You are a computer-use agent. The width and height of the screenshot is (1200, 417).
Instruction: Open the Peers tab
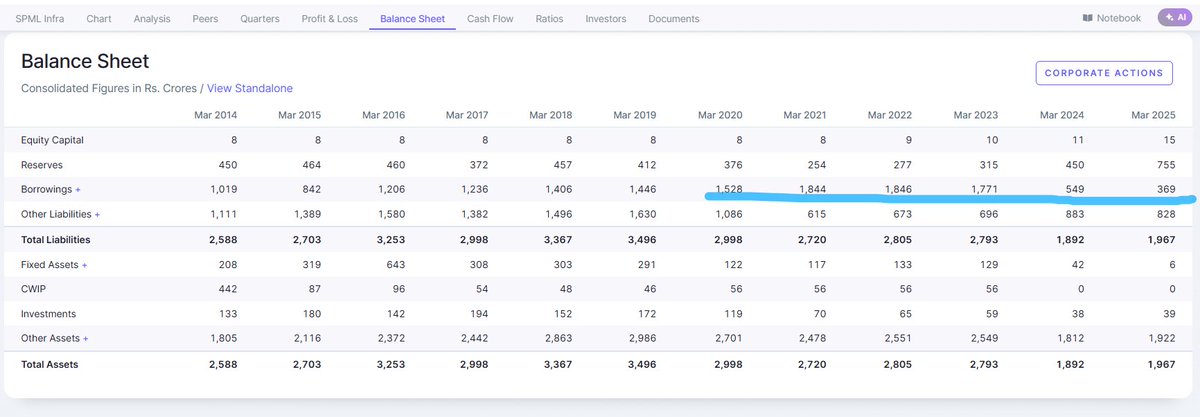pyautogui.click(x=205, y=18)
